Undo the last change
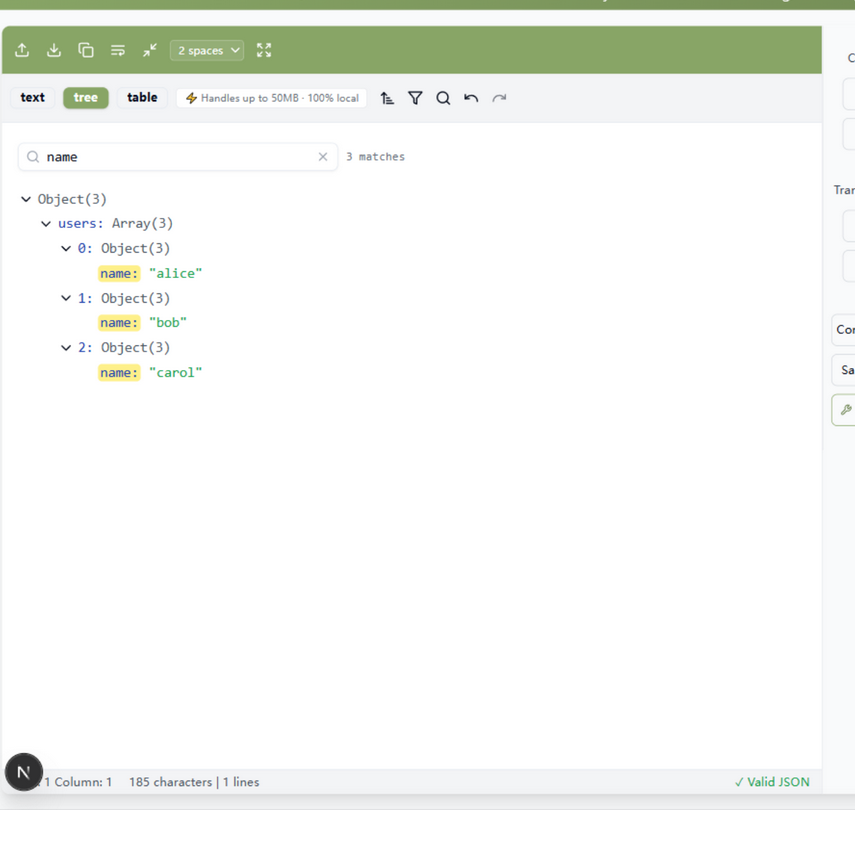 tap(471, 98)
